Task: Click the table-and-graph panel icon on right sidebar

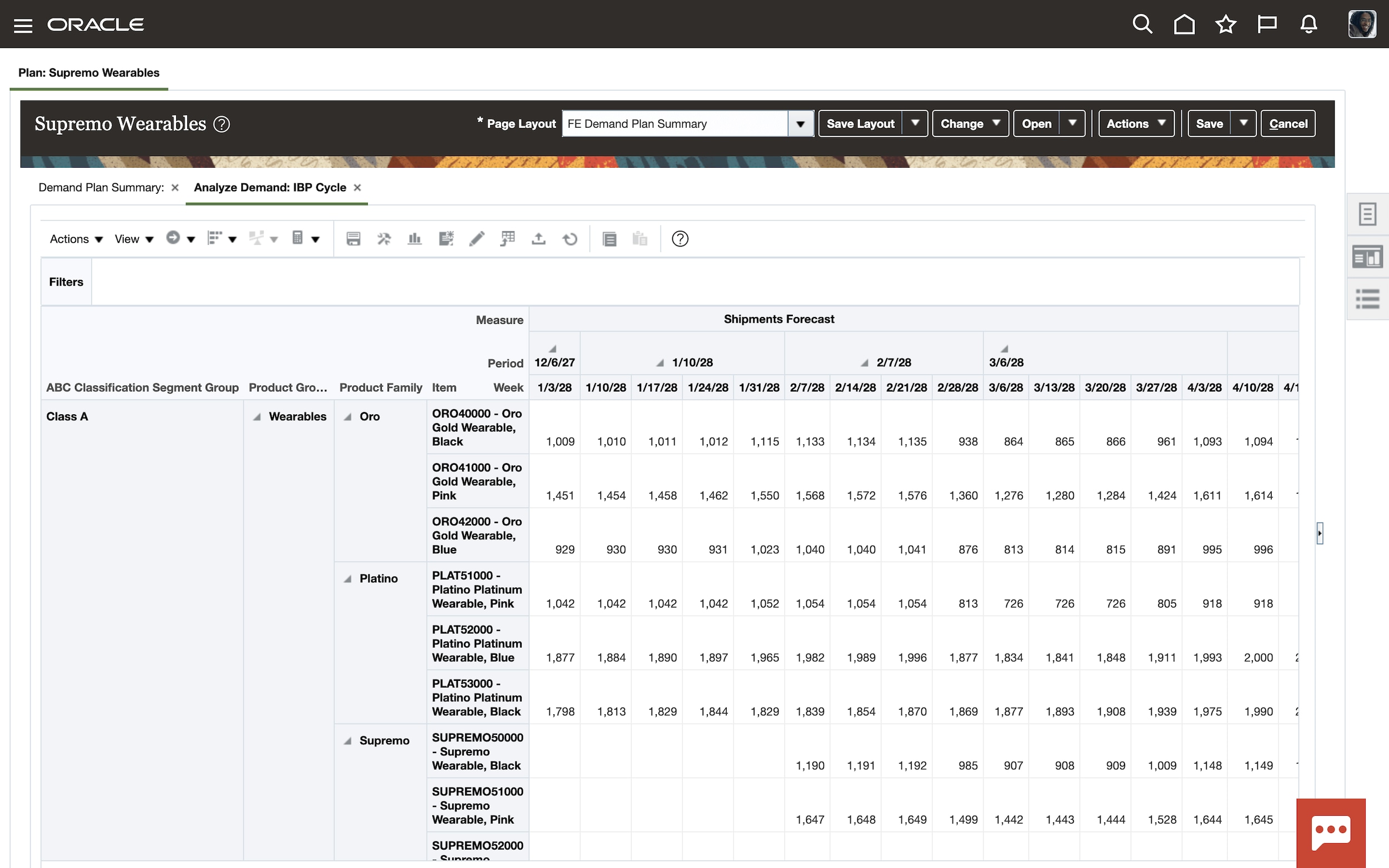Action: (x=1368, y=256)
